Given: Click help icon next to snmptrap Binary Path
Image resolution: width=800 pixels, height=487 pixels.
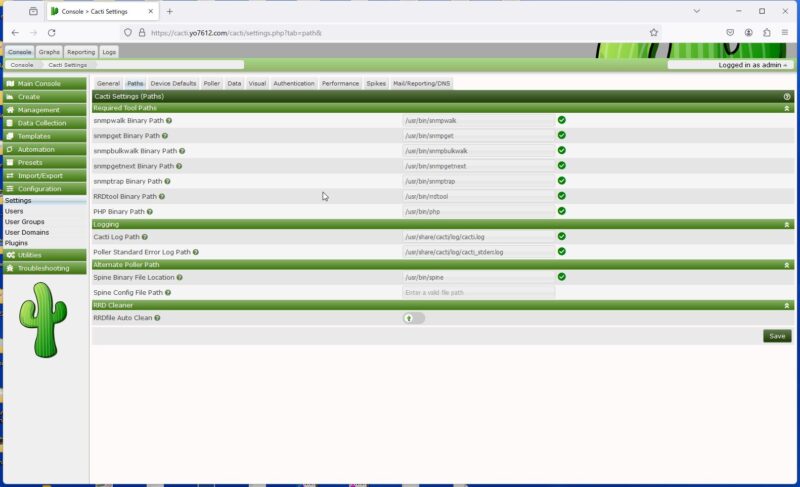Looking at the screenshot, I should pyautogui.click(x=167, y=182).
